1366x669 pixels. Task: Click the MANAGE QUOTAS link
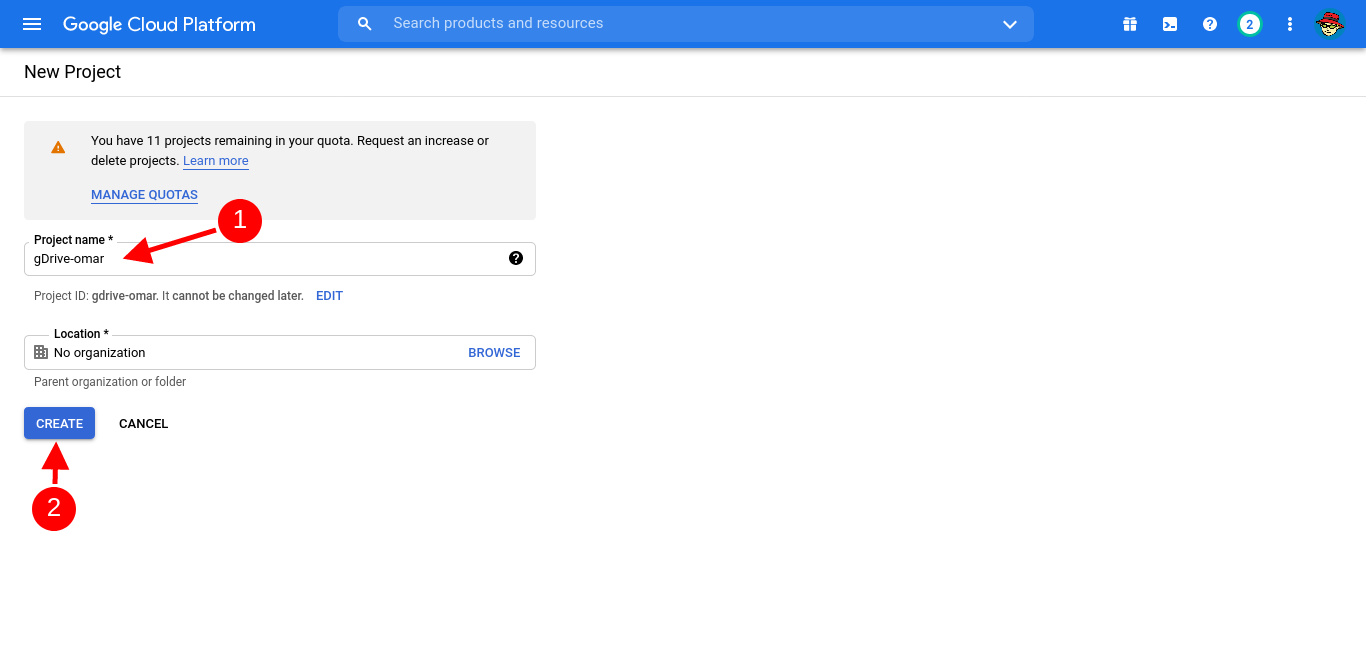coord(144,195)
